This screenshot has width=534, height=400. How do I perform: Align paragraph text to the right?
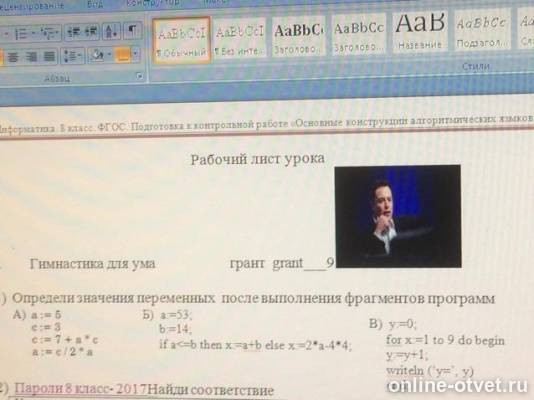click(x=32, y=57)
